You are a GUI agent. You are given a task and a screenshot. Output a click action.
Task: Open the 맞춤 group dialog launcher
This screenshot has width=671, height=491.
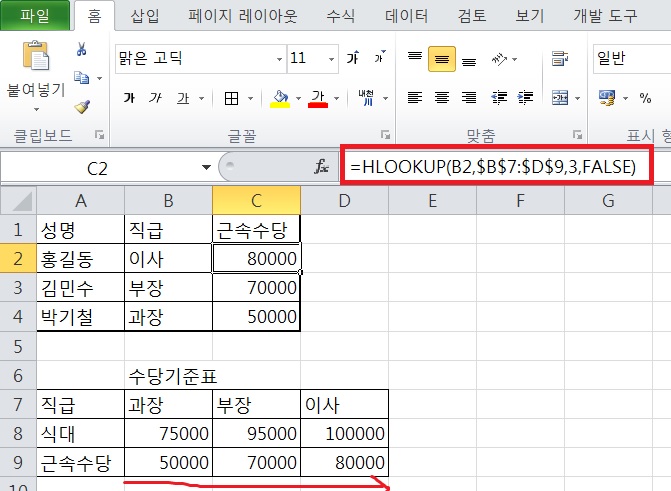coord(578,135)
